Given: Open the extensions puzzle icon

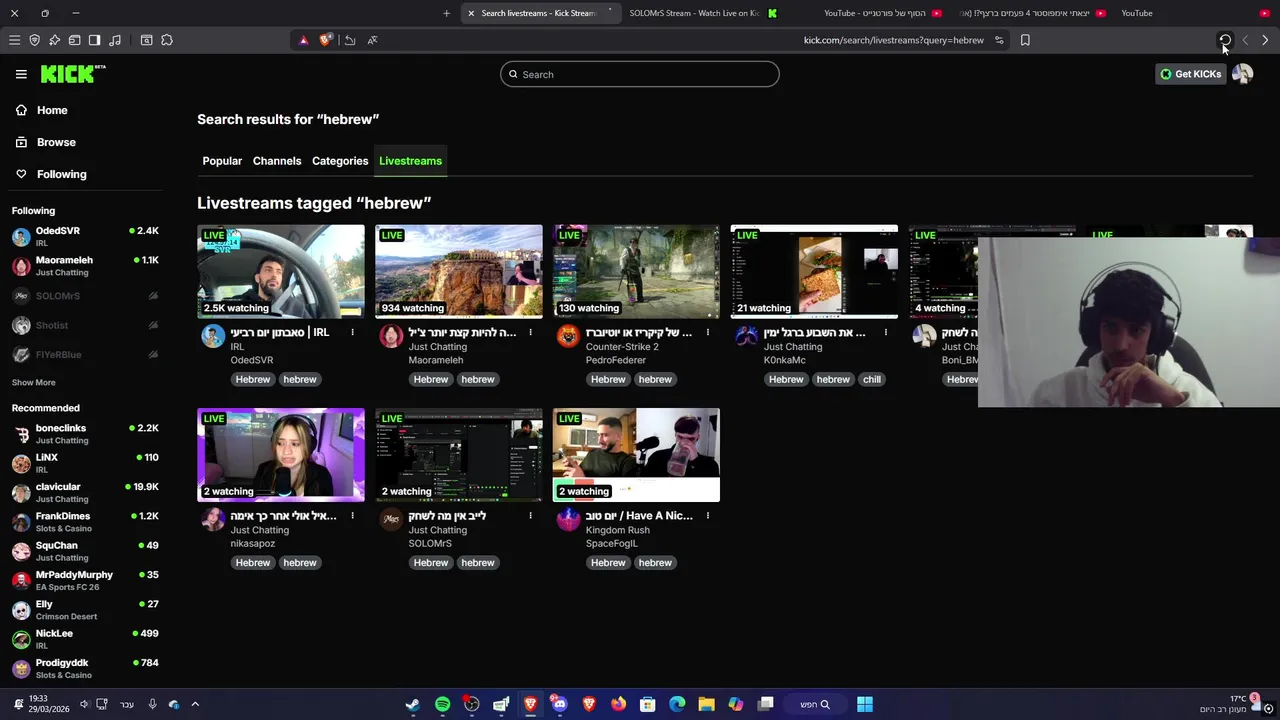Looking at the screenshot, I should tap(166, 40).
